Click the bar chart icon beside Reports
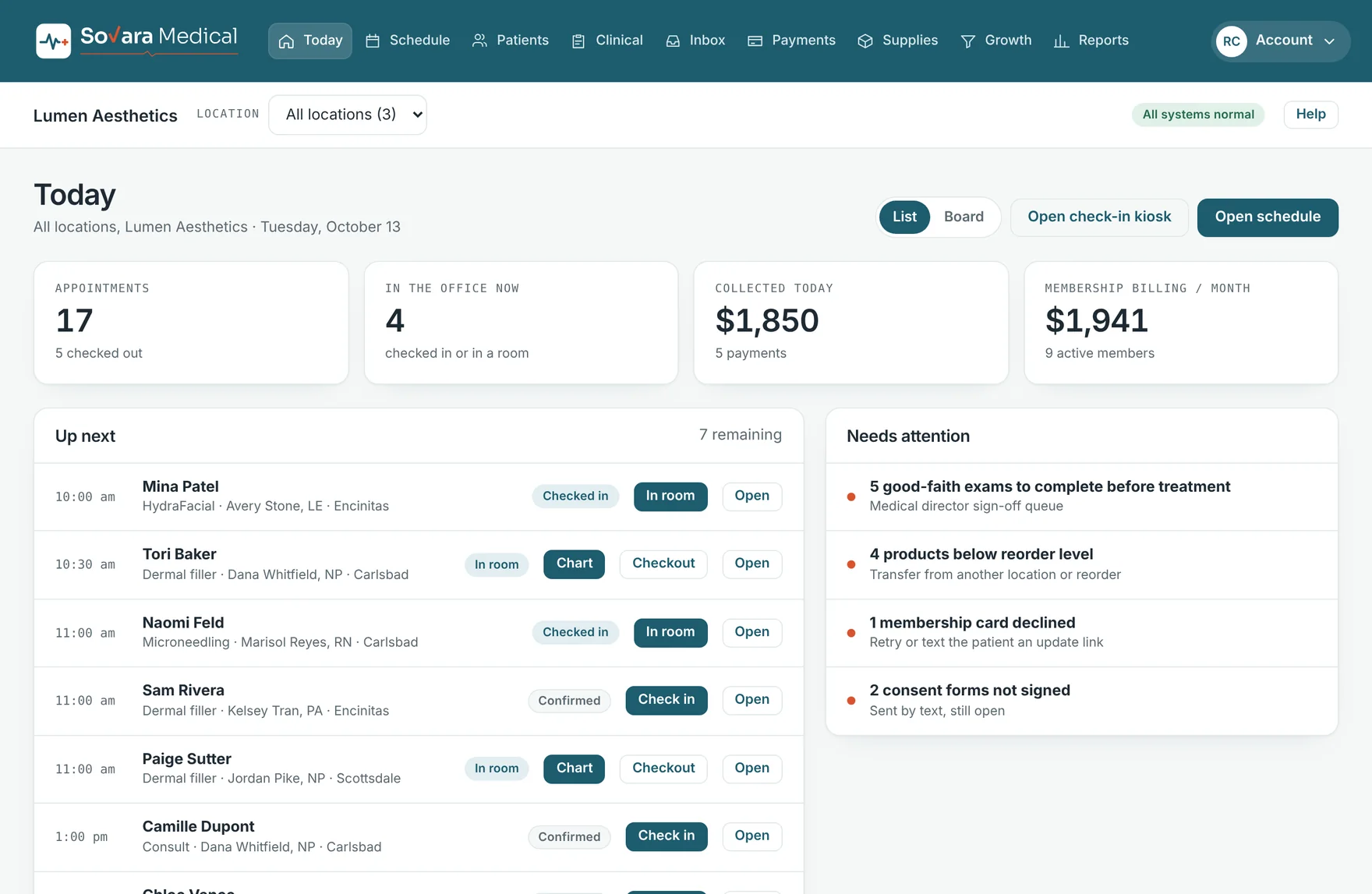1372x894 pixels. [1061, 41]
